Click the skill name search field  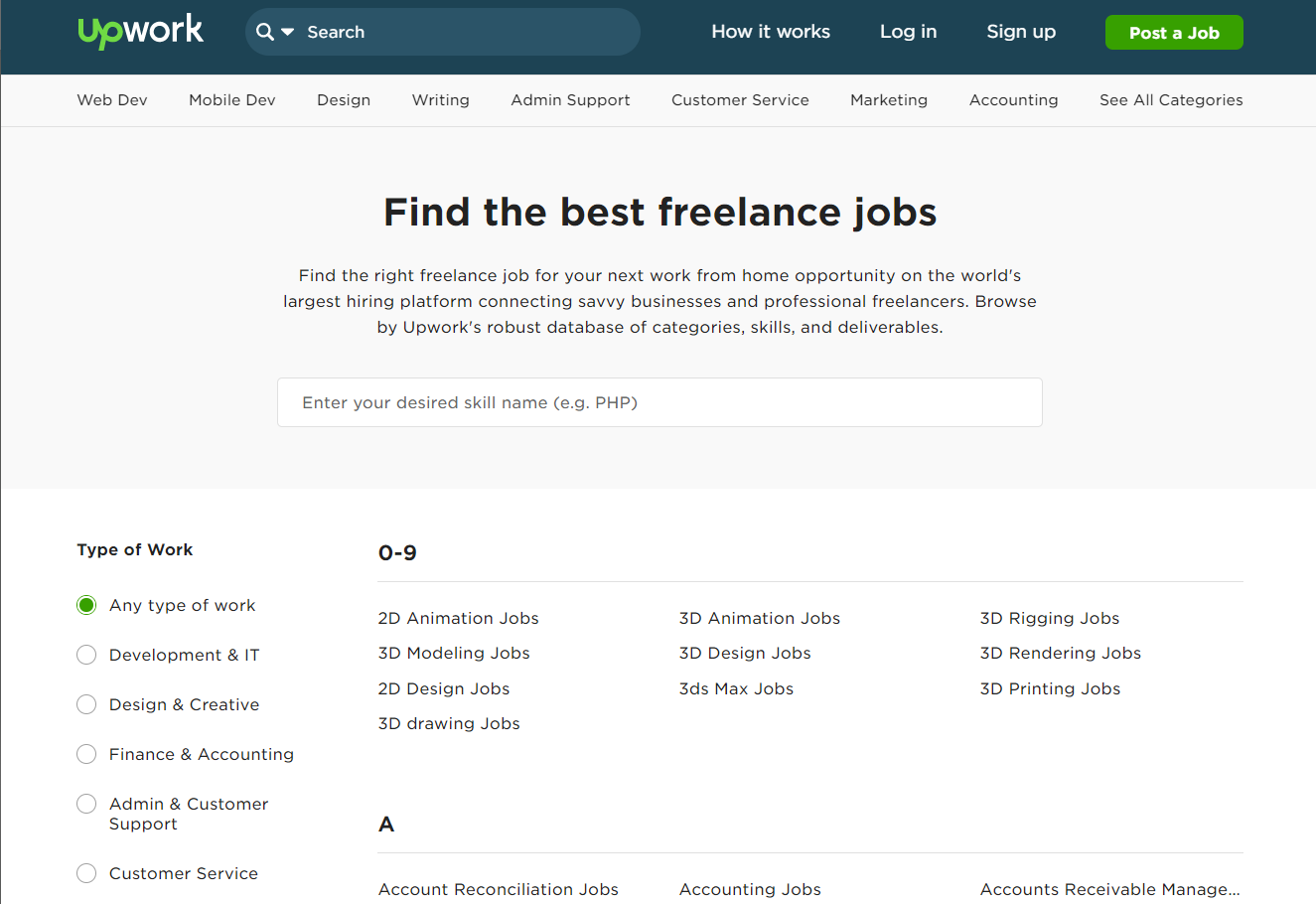[658, 402]
